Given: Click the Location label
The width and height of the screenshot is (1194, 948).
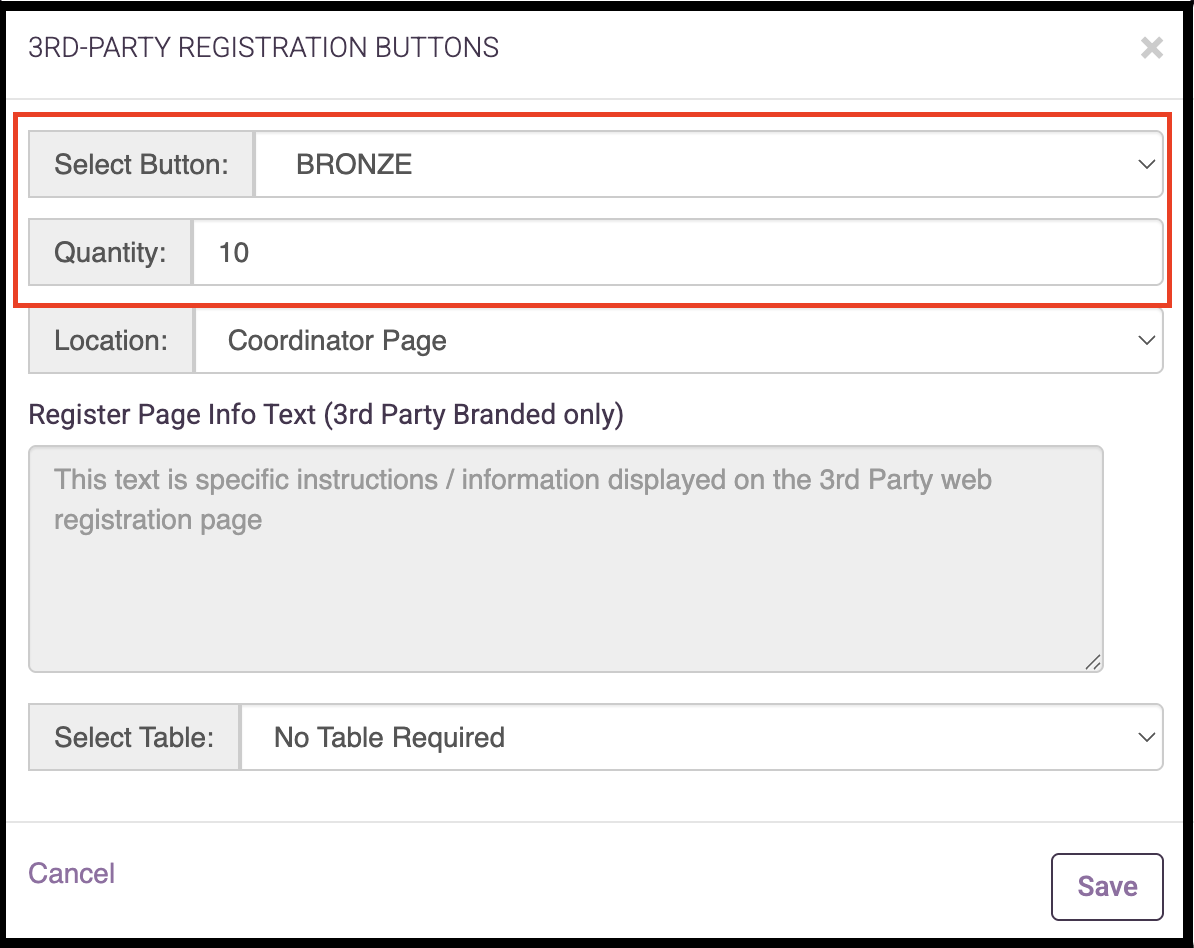Looking at the screenshot, I should point(111,340).
